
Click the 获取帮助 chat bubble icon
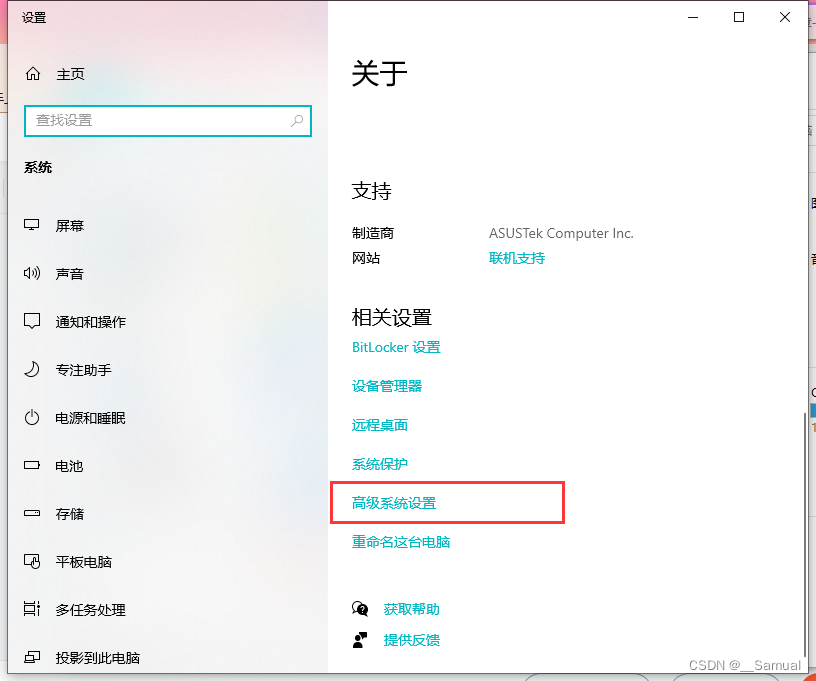pyautogui.click(x=360, y=609)
